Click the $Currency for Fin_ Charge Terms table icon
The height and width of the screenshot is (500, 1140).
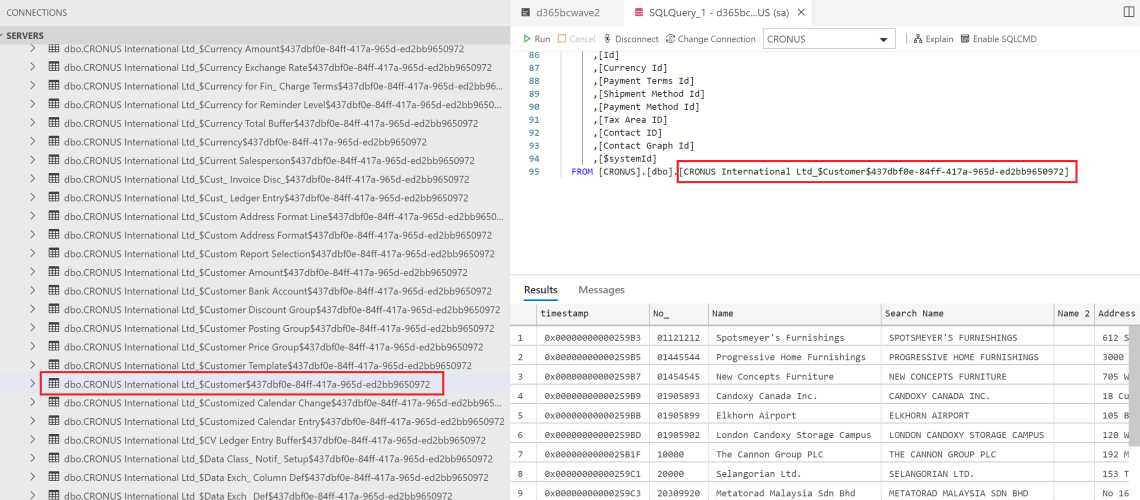point(53,86)
